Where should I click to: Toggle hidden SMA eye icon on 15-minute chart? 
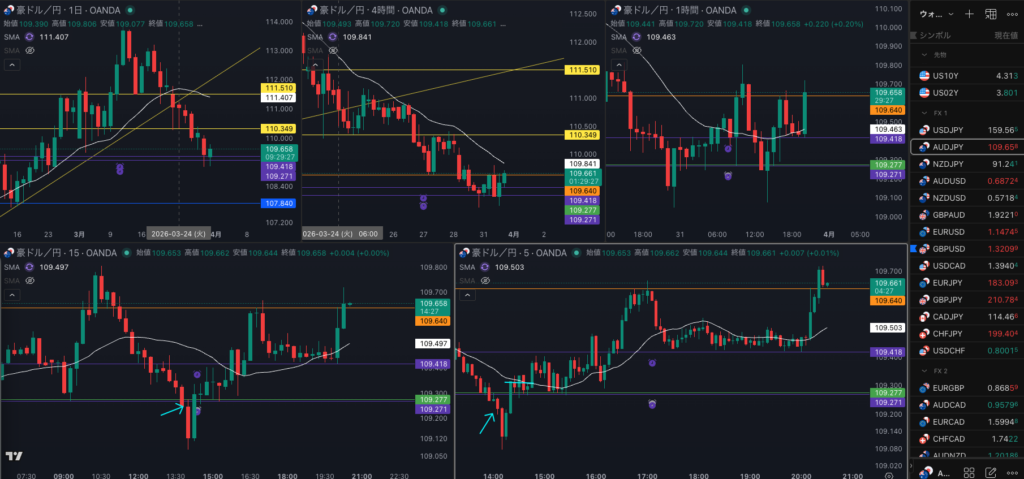point(30,280)
